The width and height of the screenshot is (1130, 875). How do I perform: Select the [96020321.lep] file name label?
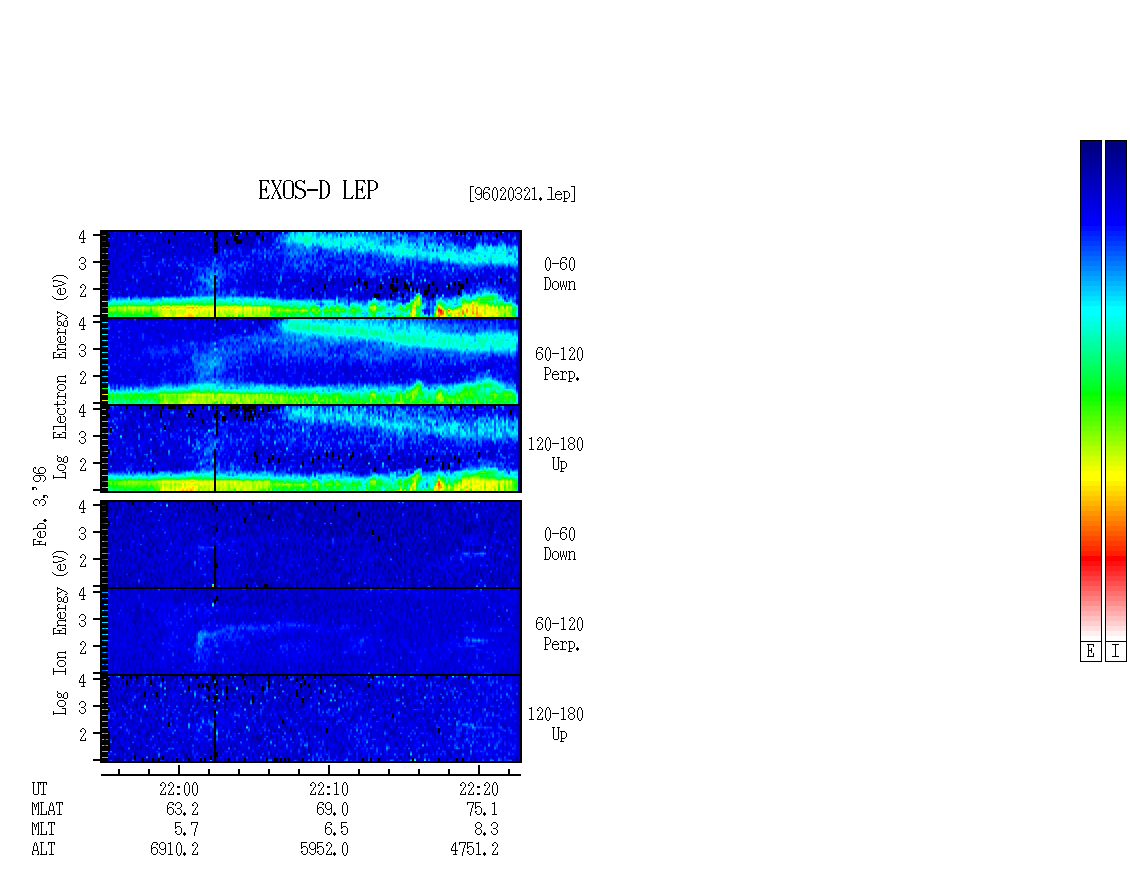pyautogui.click(x=522, y=194)
